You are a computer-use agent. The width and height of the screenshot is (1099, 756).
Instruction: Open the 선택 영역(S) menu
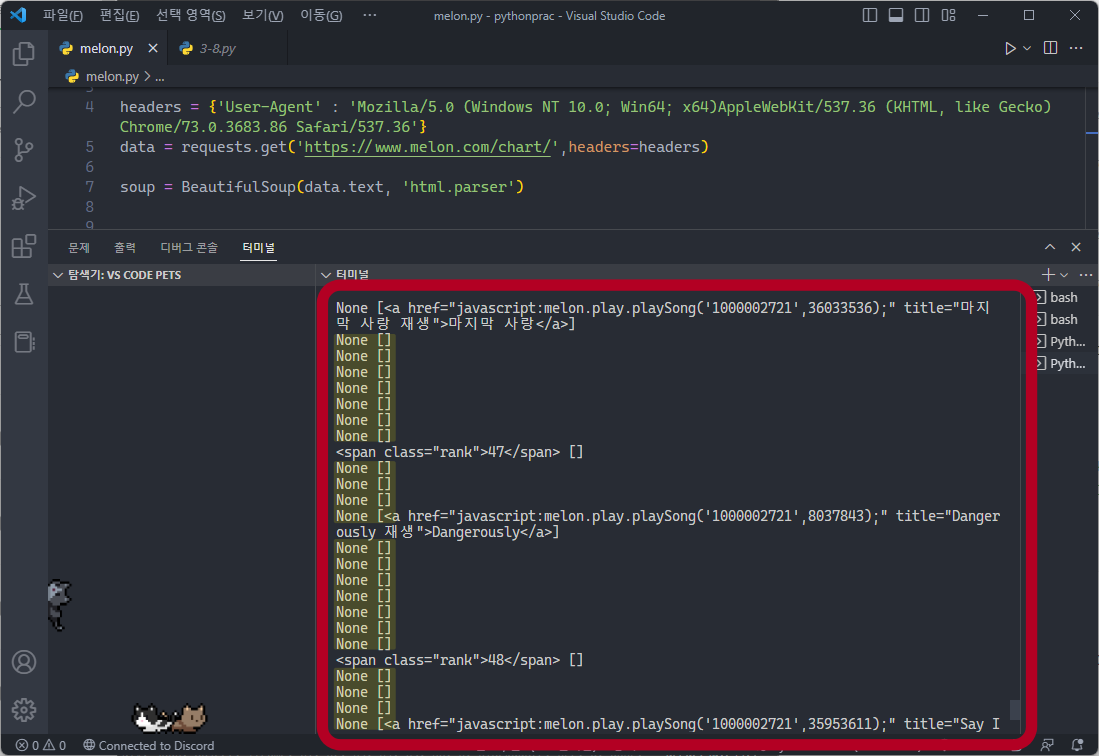coord(191,15)
